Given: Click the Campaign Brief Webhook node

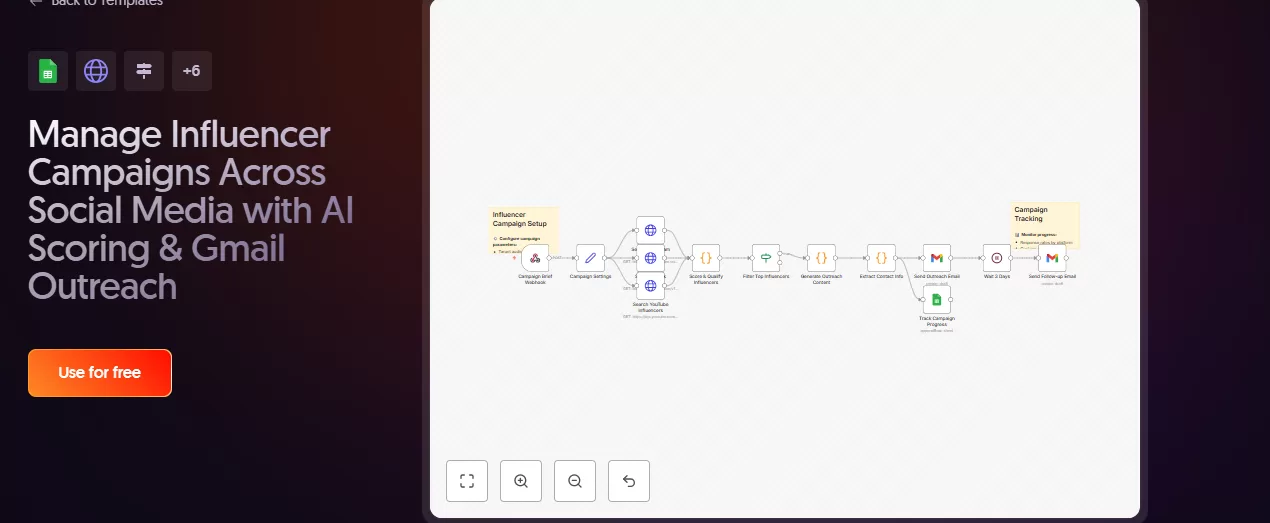Looking at the screenshot, I should point(535,258).
